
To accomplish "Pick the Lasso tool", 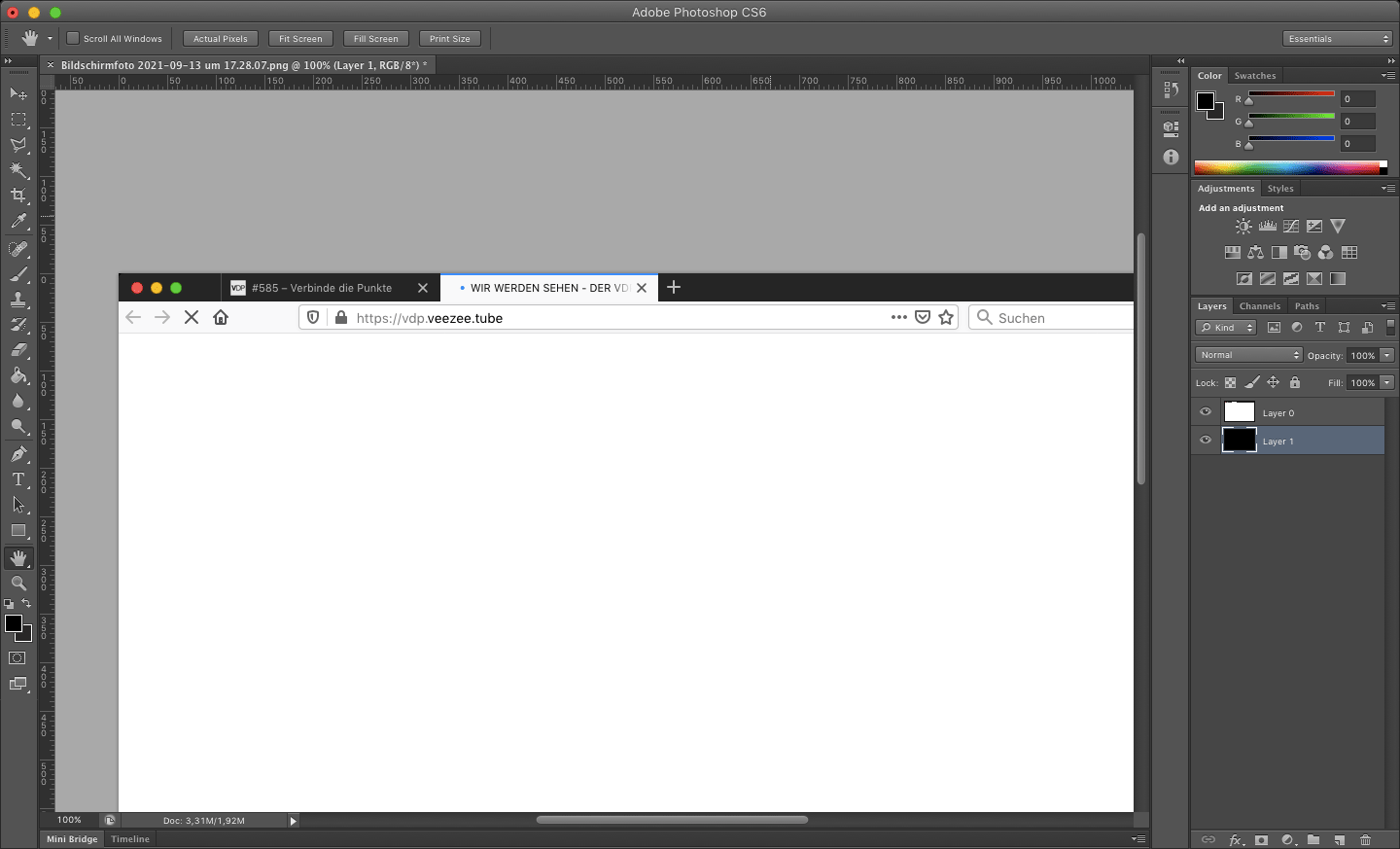I will point(18,145).
